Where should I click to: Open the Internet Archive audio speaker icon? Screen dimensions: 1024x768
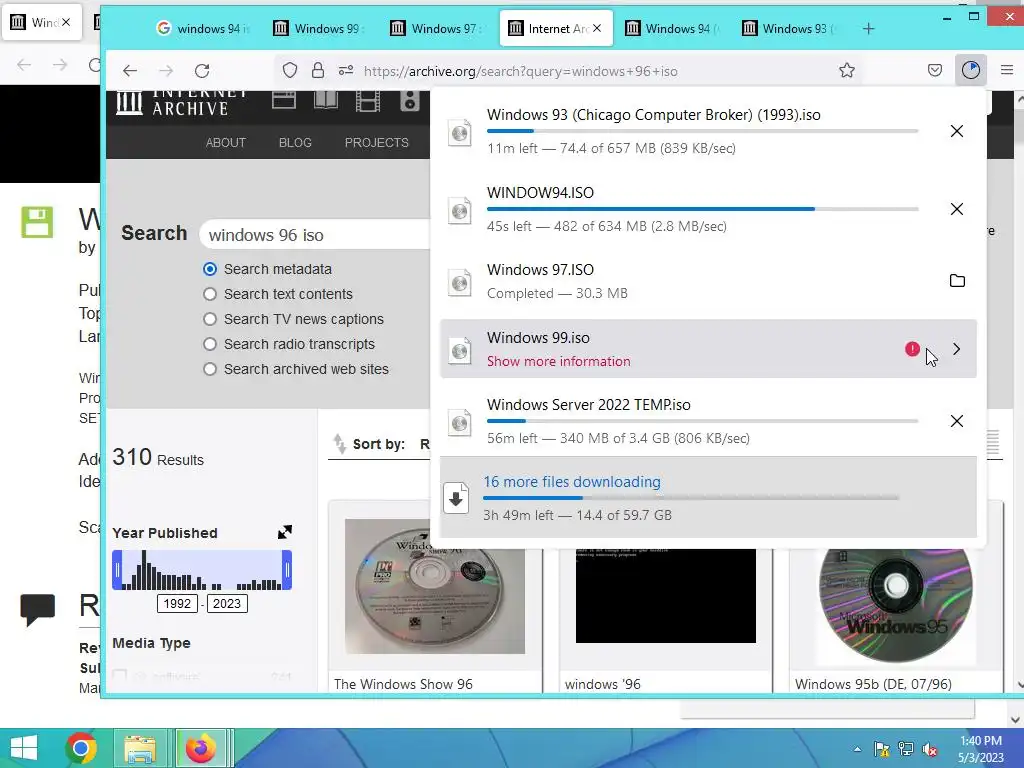[x=409, y=101]
